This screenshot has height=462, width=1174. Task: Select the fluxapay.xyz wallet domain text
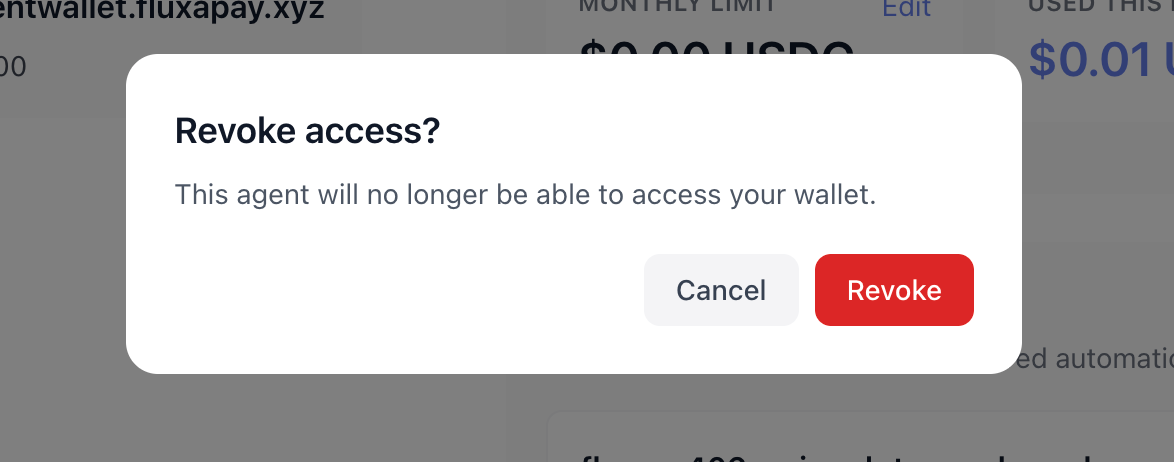(x=160, y=12)
